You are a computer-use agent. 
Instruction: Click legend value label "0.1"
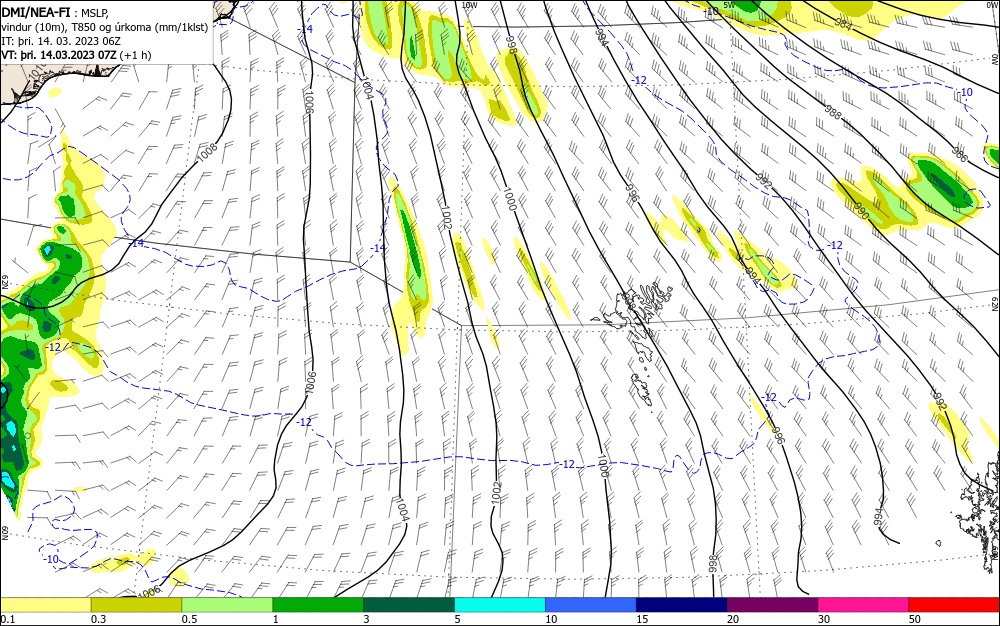[x=7, y=619]
